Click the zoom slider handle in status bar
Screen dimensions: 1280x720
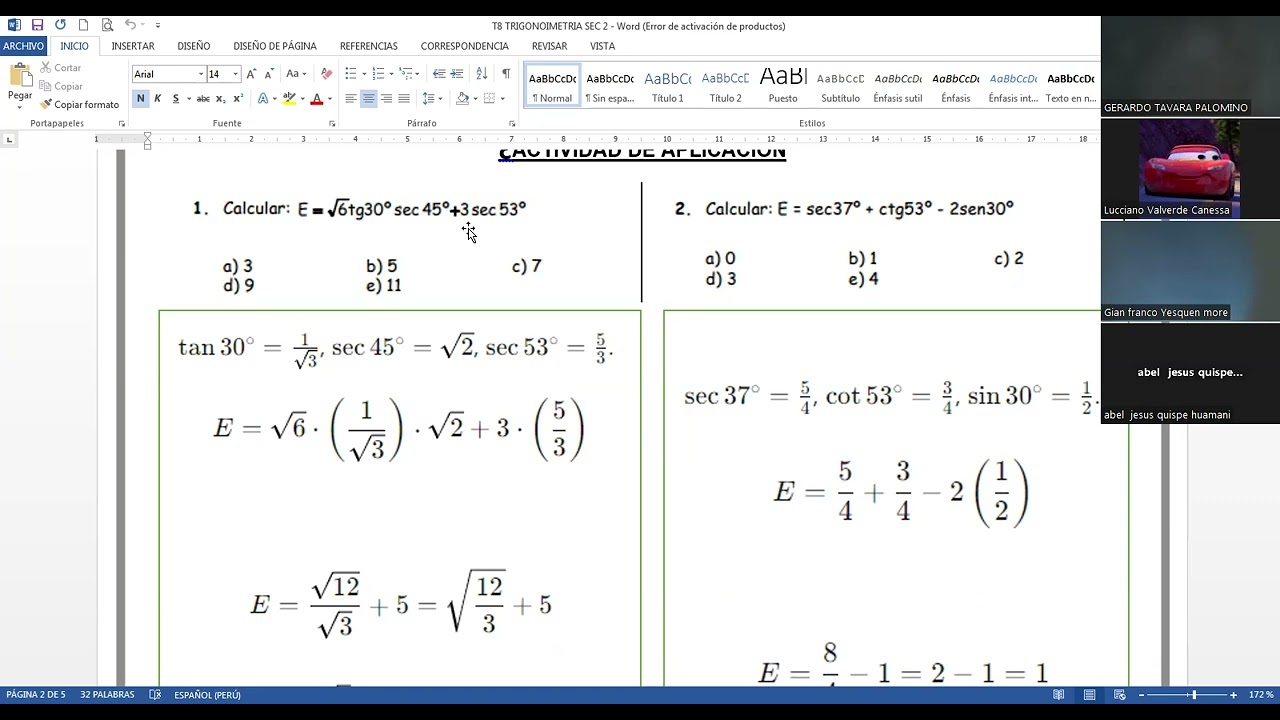point(1192,695)
